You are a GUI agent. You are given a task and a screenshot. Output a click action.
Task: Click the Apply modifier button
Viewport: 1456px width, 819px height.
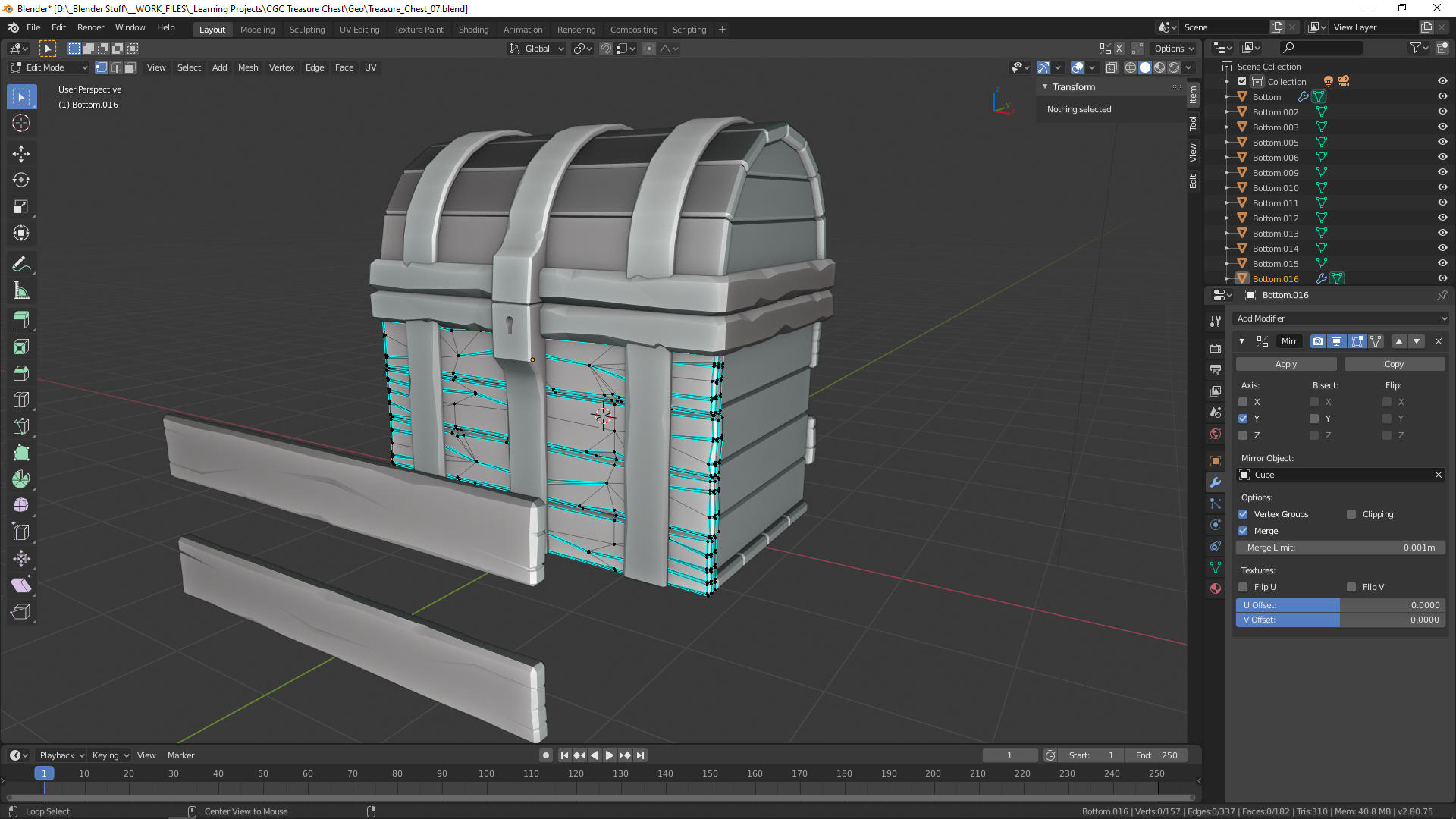pos(1285,364)
